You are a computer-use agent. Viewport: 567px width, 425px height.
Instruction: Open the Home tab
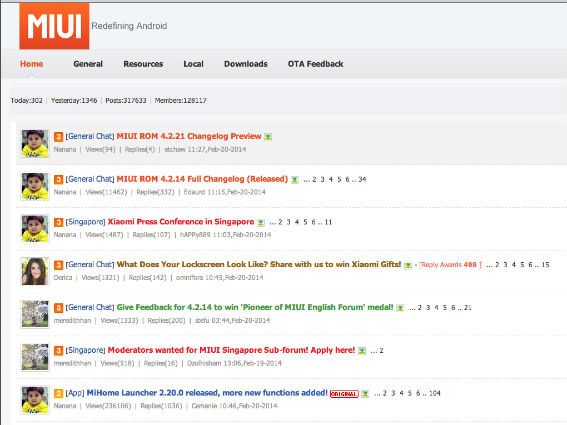coord(31,64)
